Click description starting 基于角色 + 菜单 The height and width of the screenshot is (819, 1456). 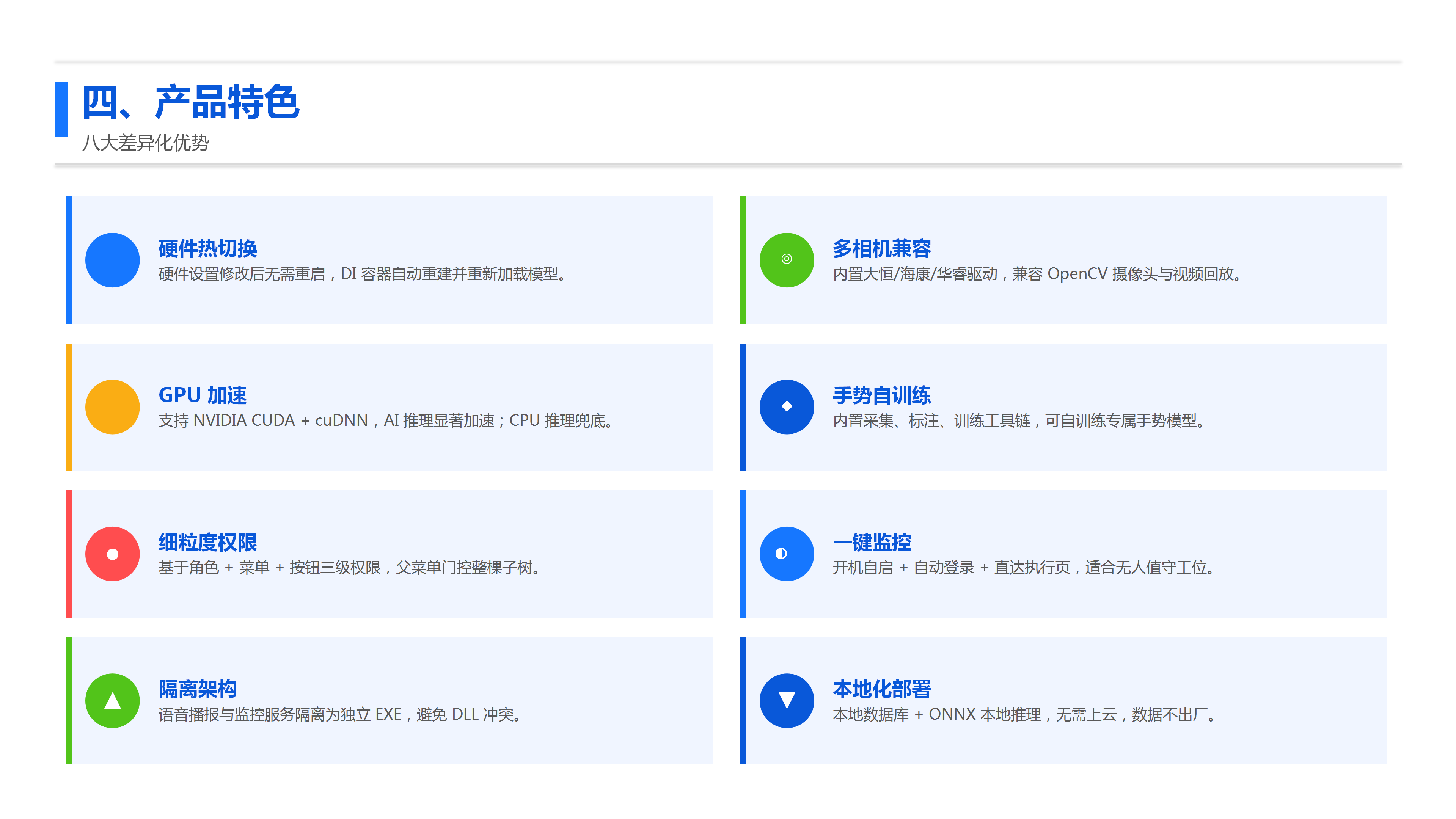pyautogui.click(x=349, y=568)
